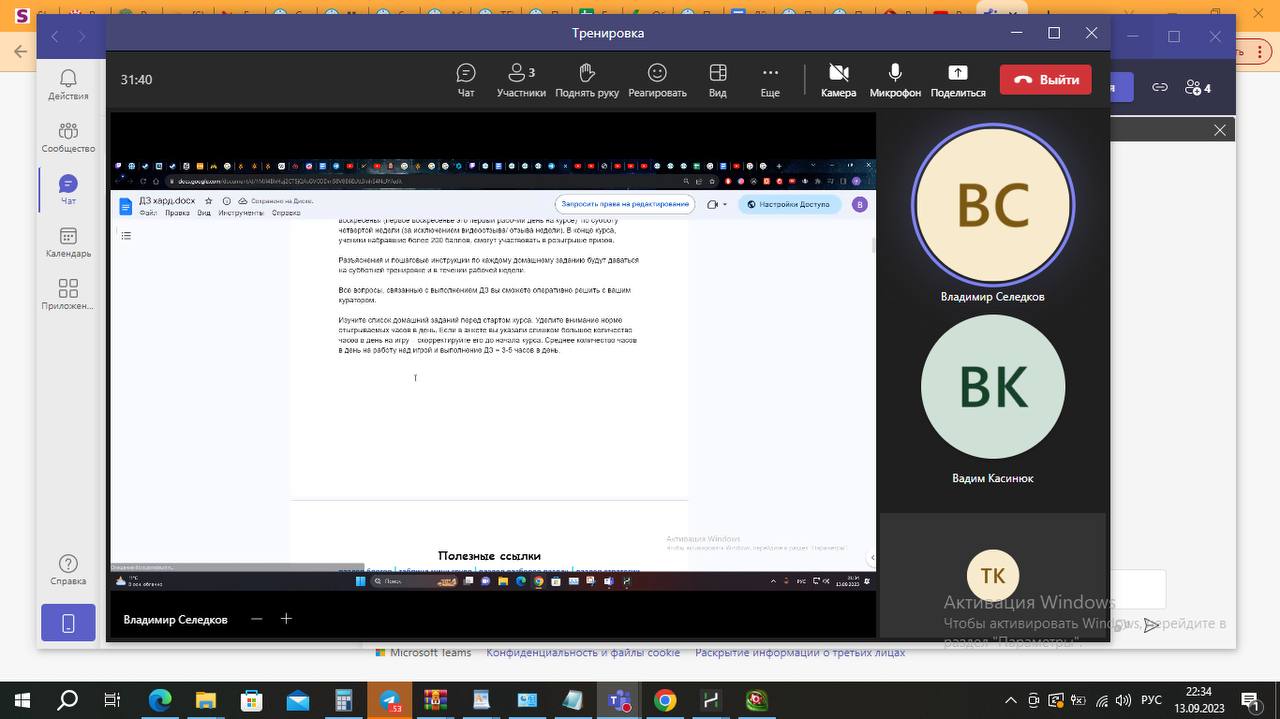Open Раскрытие информации о третьих лицах link
The image size is (1280, 719).
[800, 653]
